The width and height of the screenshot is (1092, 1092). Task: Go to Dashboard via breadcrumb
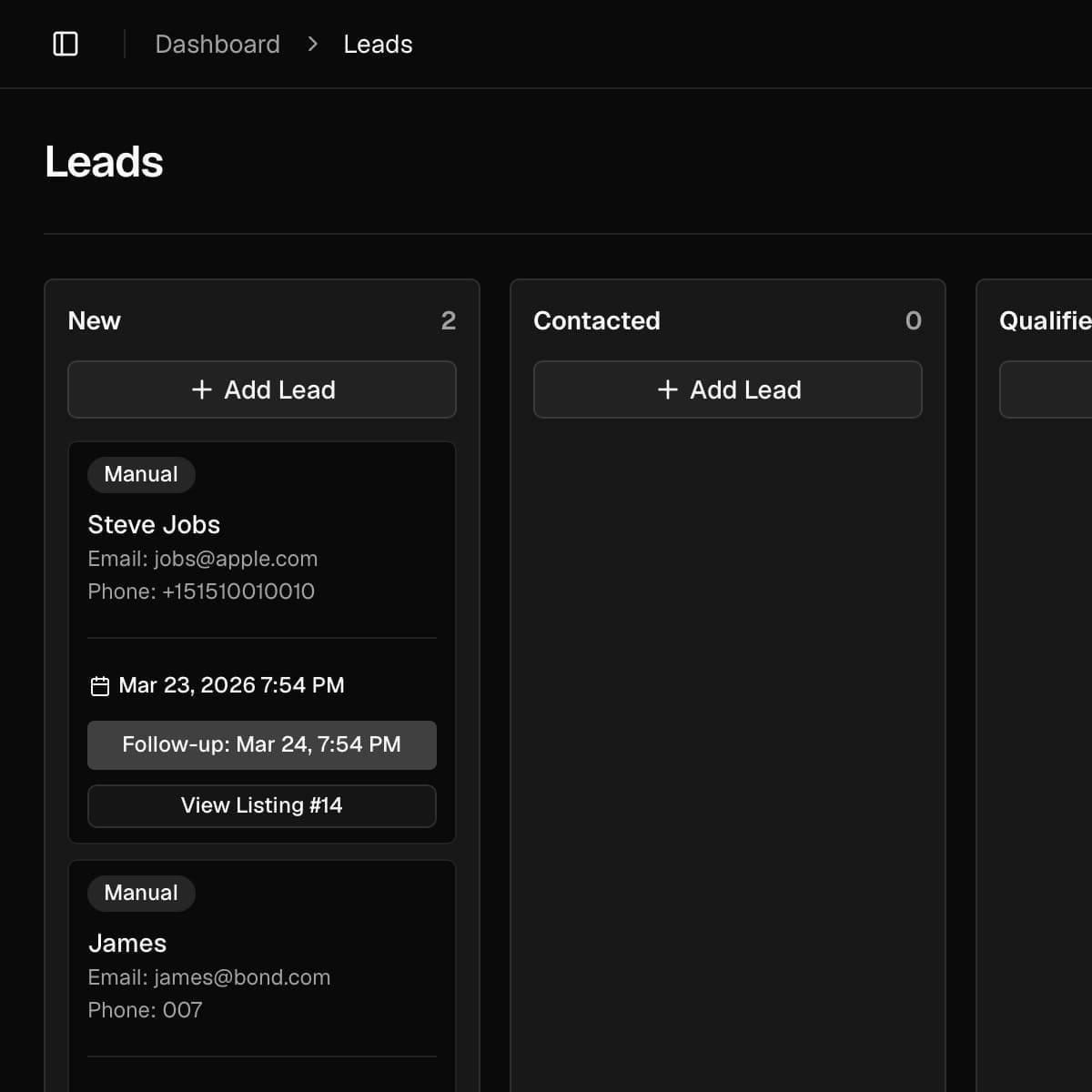(217, 44)
